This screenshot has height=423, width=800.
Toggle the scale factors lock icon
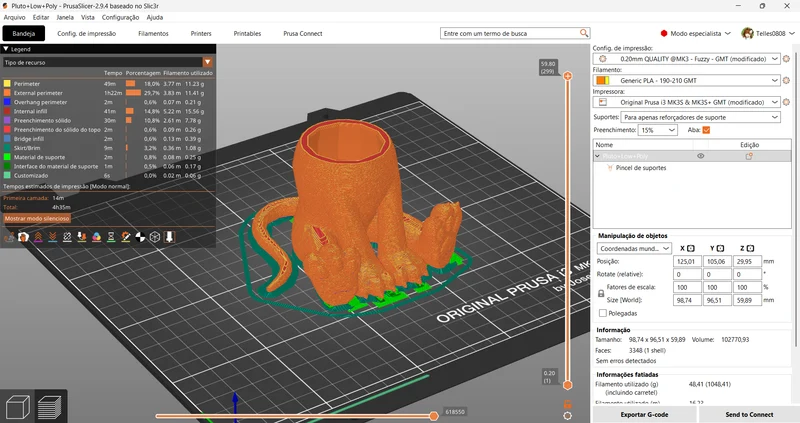pos(601,293)
